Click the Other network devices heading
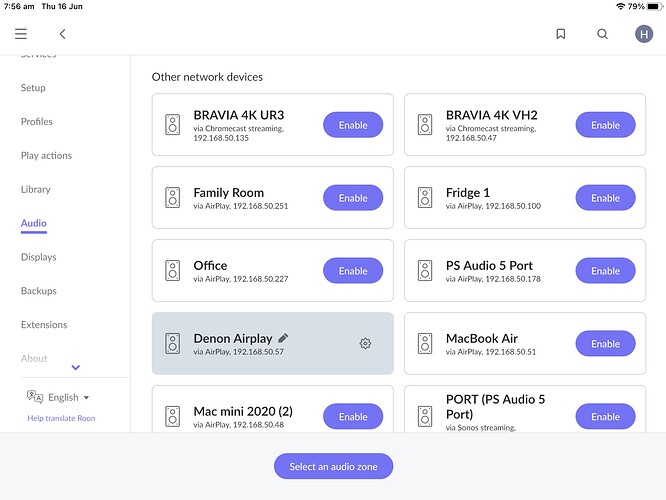The width and height of the screenshot is (666, 500). (207, 77)
